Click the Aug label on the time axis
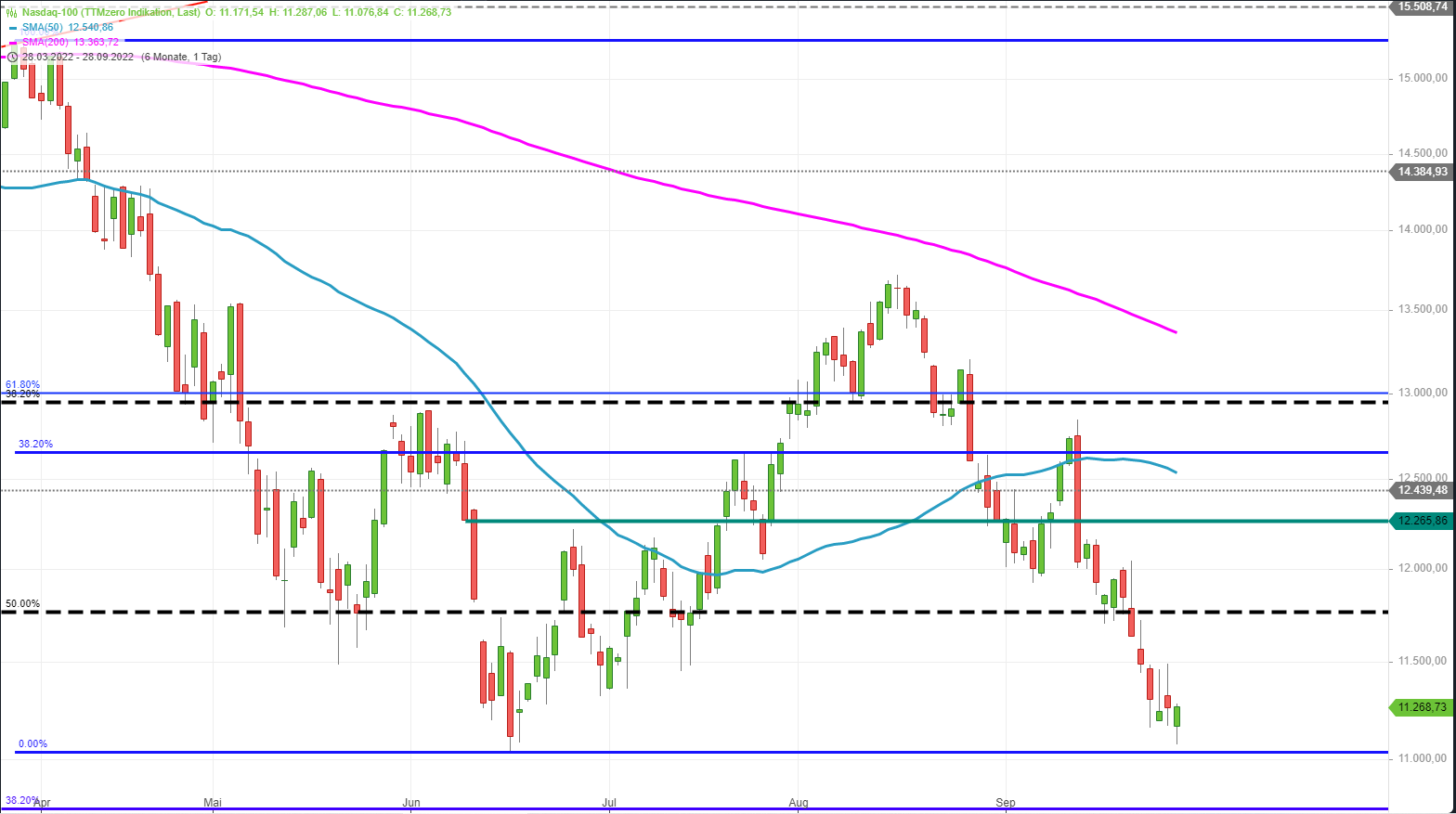Image resolution: width=1456 pixels, height=814 pixels. [x=798, y=802]
